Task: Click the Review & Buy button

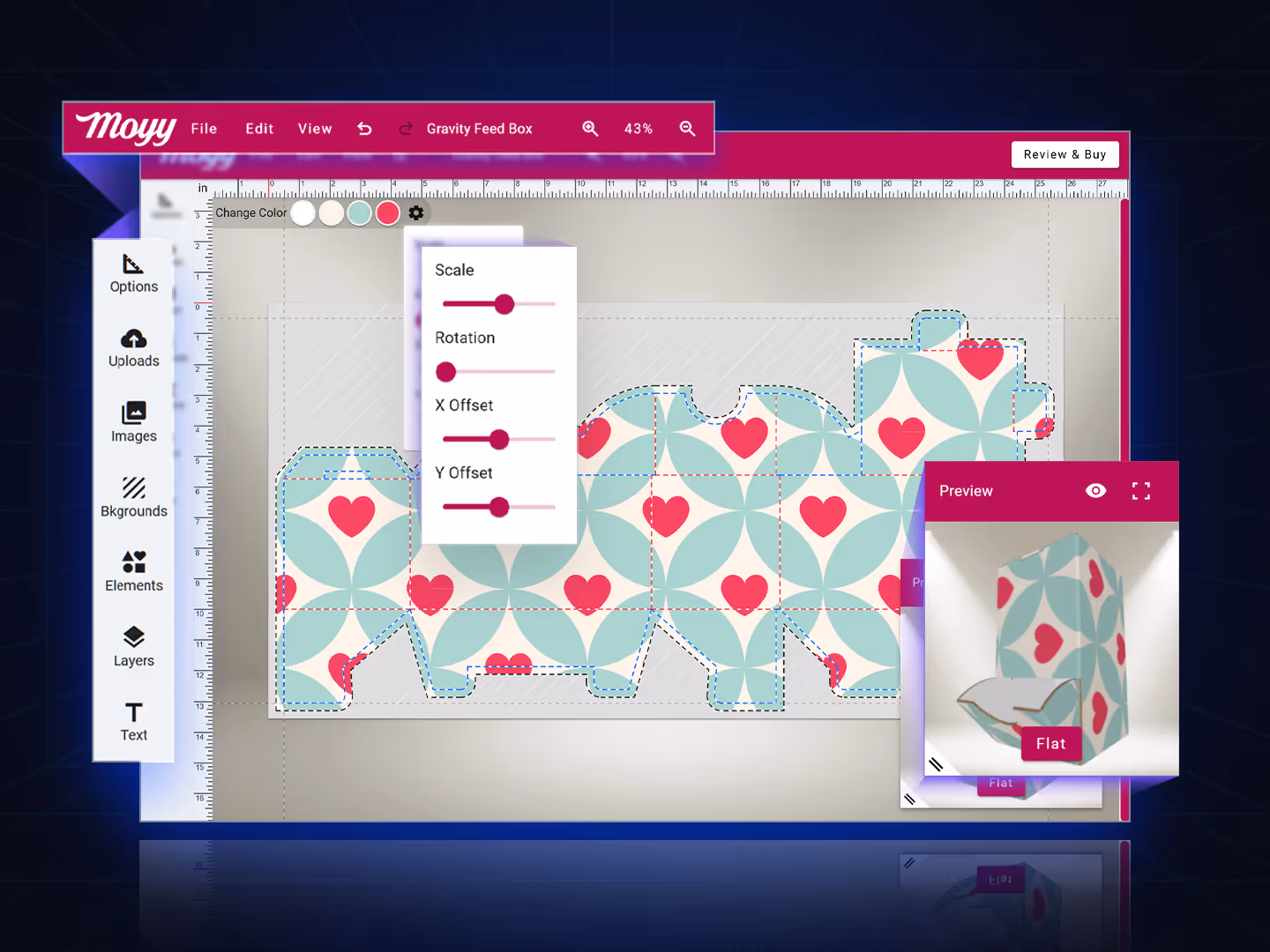Action: coord(1065,154)
